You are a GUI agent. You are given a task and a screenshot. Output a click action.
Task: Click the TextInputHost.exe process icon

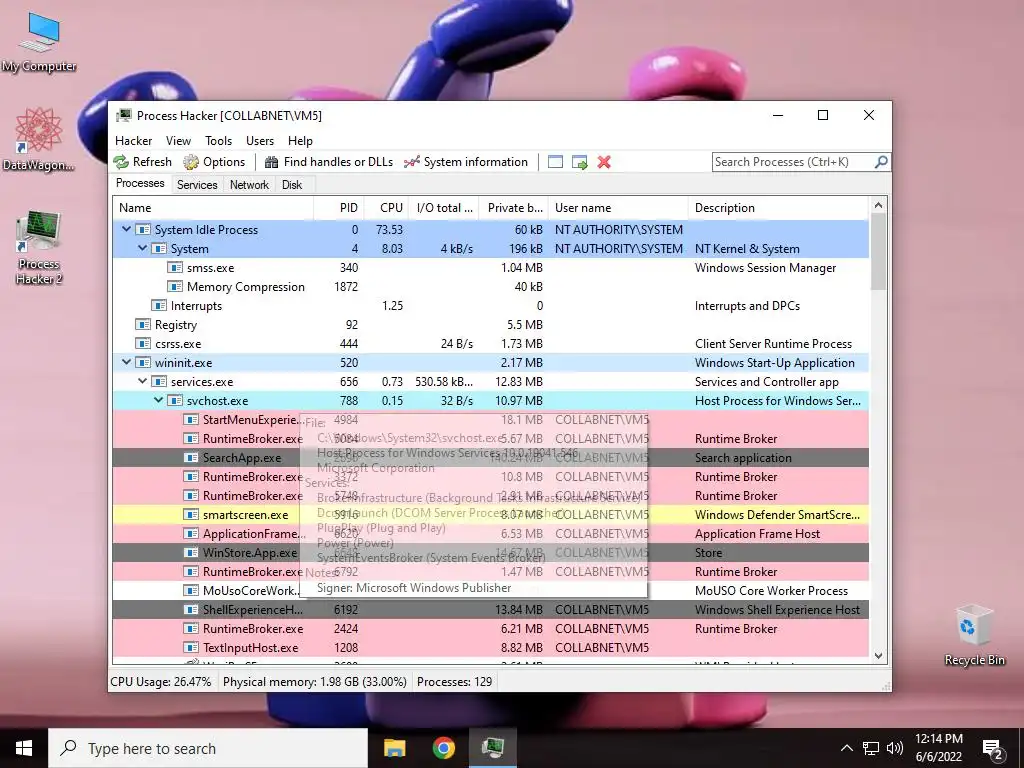[191, 647]
